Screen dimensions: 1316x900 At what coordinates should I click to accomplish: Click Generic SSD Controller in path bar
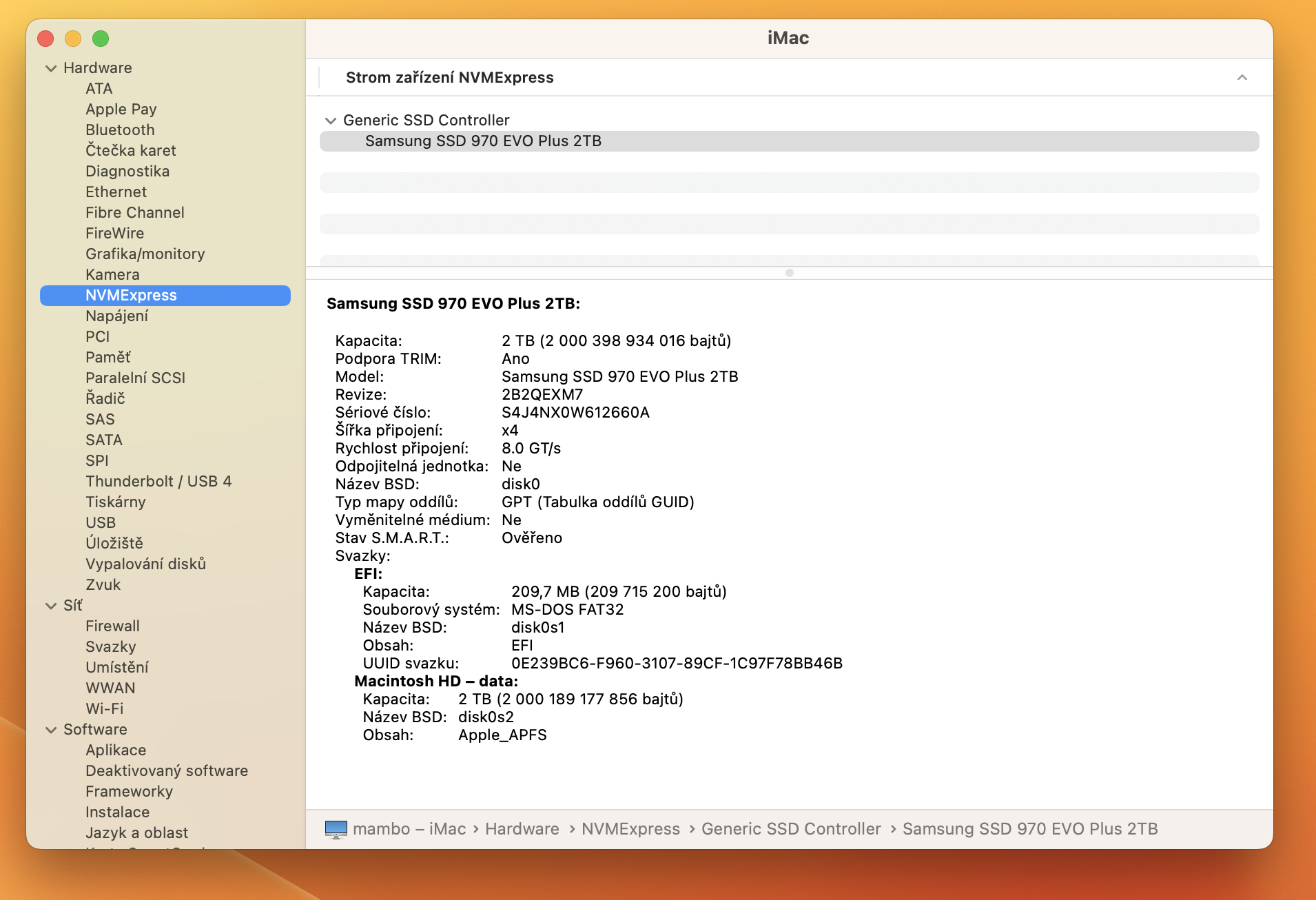tap(790, 829)
